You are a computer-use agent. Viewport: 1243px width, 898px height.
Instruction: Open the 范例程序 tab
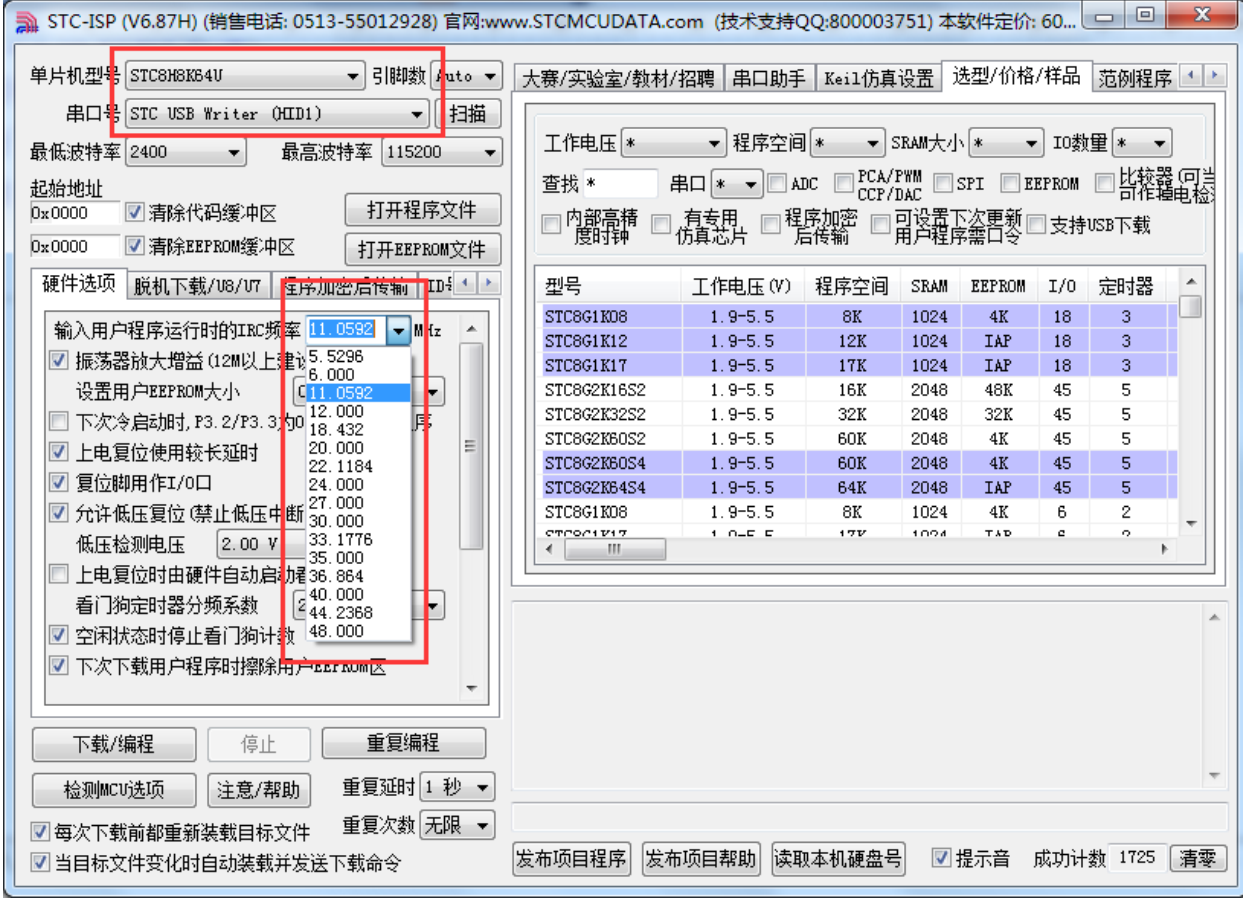1134,79
